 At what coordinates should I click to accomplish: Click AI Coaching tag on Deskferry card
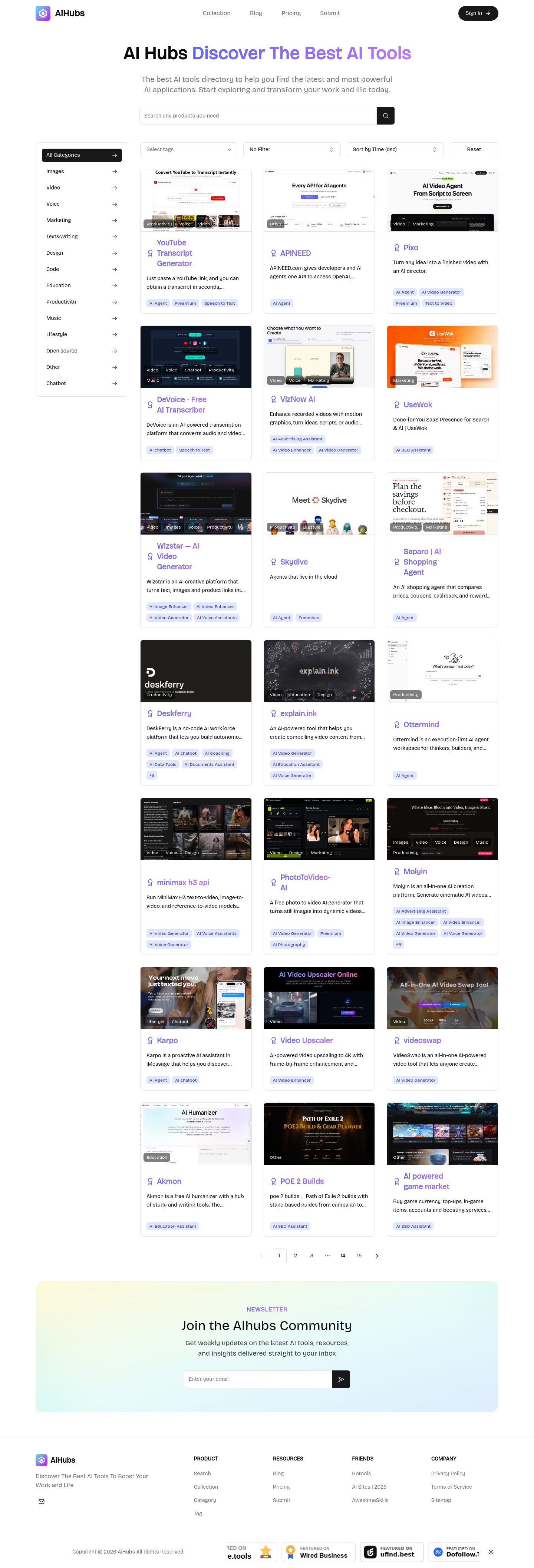[217, 753]
